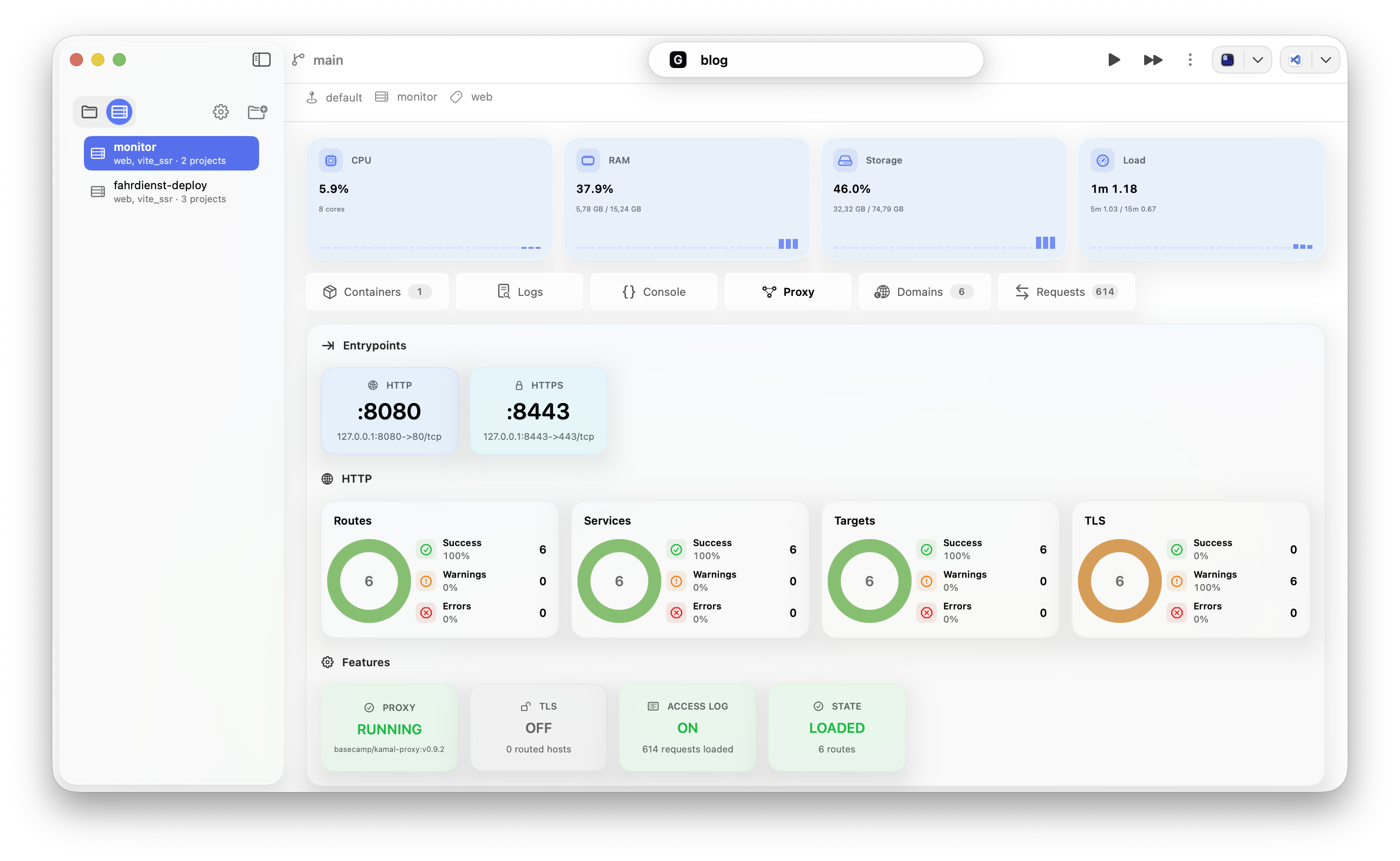Switch to the Logs tab
Viewport: 1400px width, 861px height.
point(520,292)
